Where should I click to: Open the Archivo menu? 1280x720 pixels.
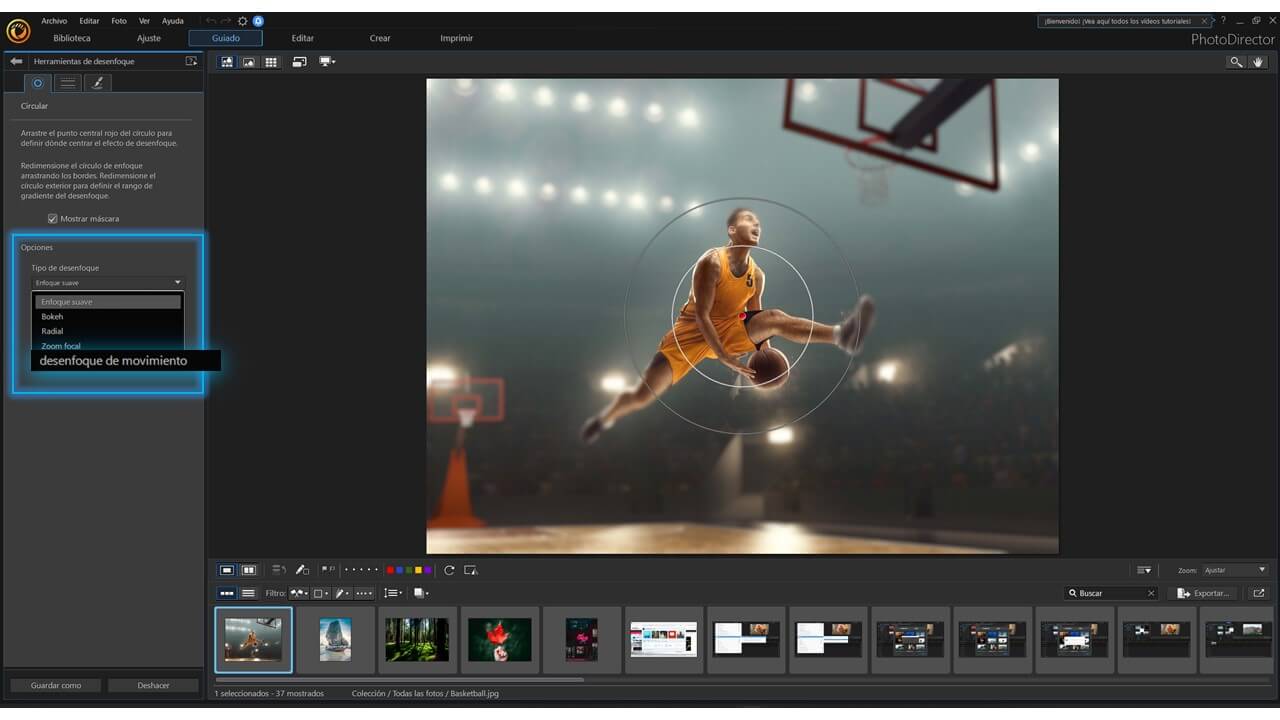(54, 21)
